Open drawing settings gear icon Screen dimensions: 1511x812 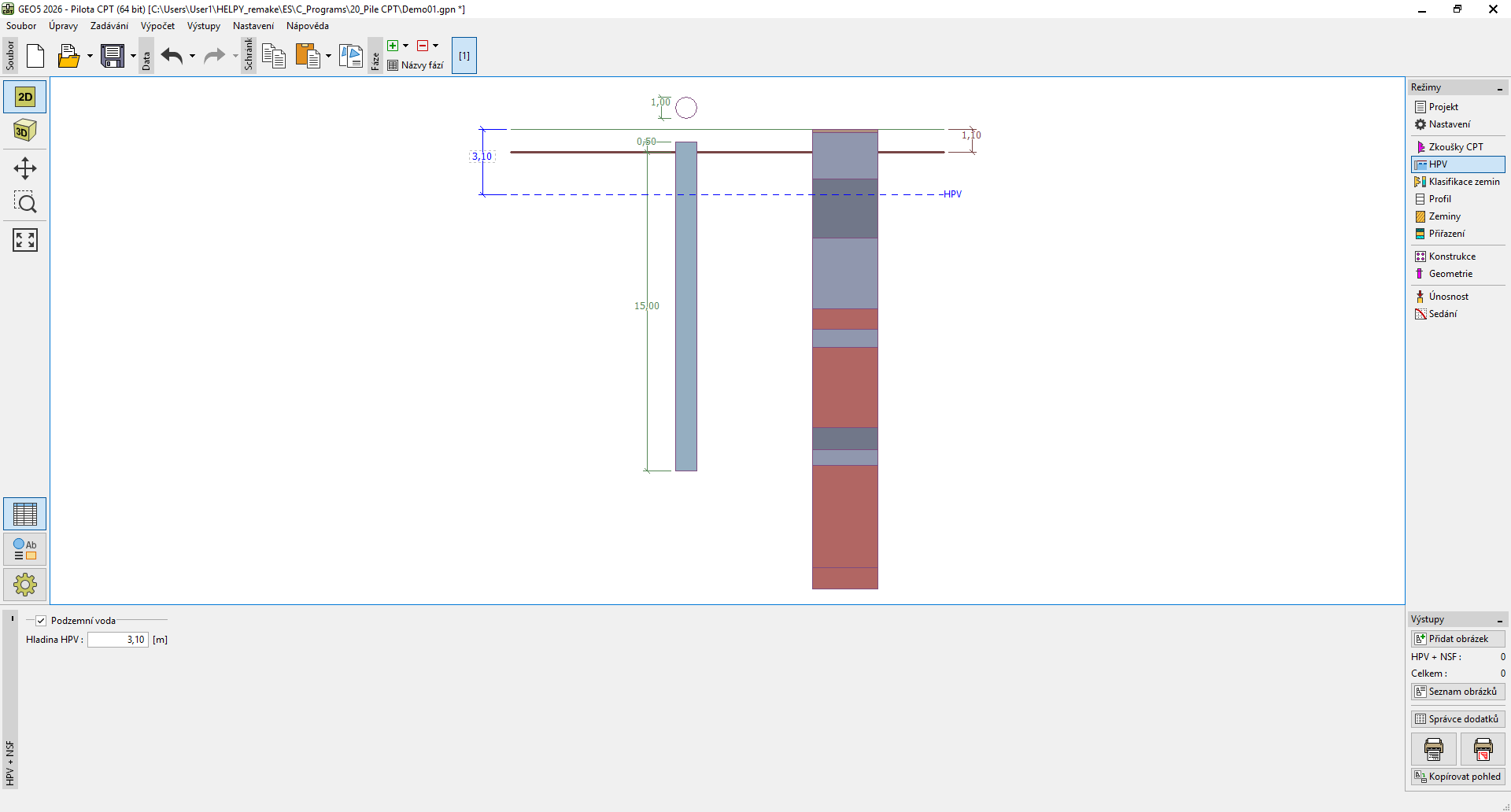pos(25,585)
